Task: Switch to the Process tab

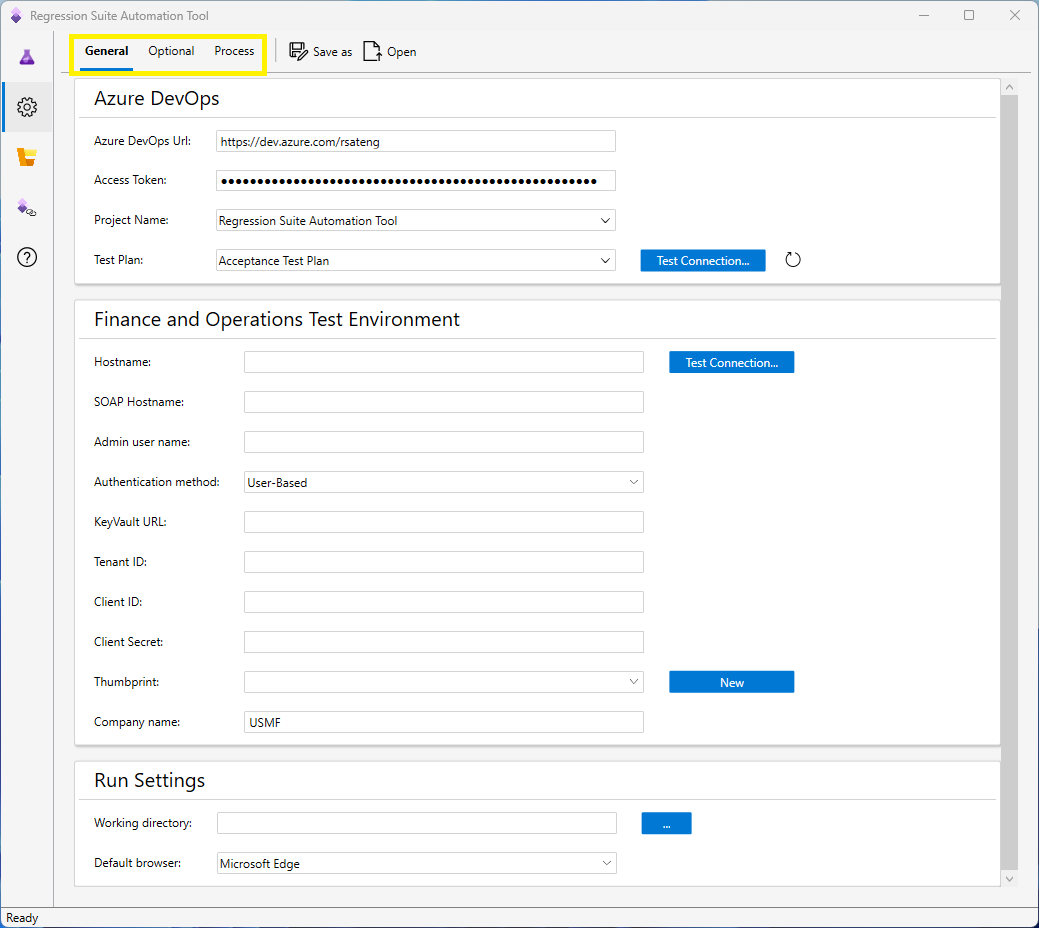Action: pos(233,51)
